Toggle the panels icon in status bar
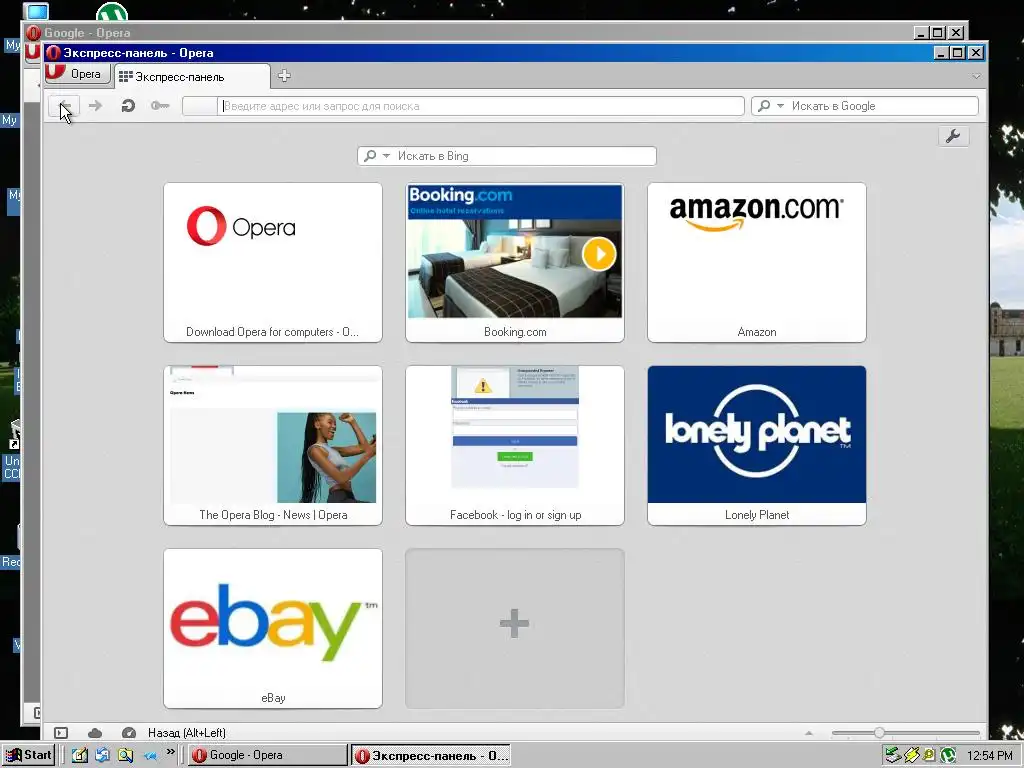The height and width of the screenshot is (768, 1024). [61, 733]
